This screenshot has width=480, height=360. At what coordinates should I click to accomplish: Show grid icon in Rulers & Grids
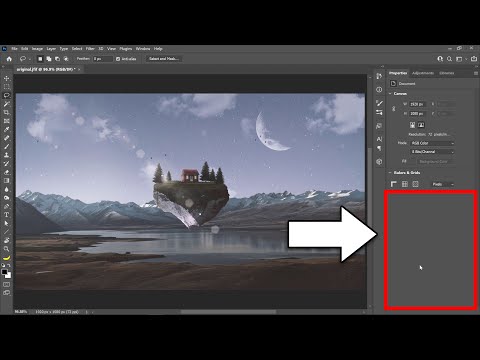pyautogui.click(x=405, y=184)
